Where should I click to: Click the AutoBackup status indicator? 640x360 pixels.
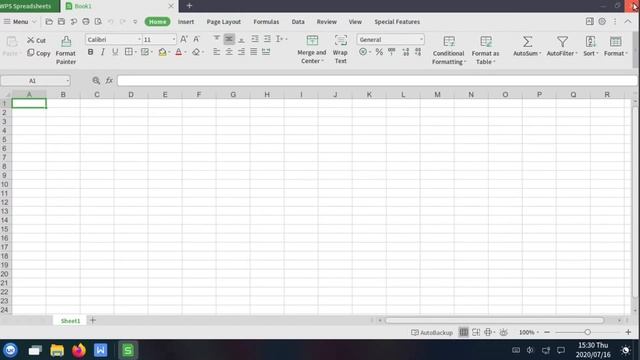coord(432,332)
